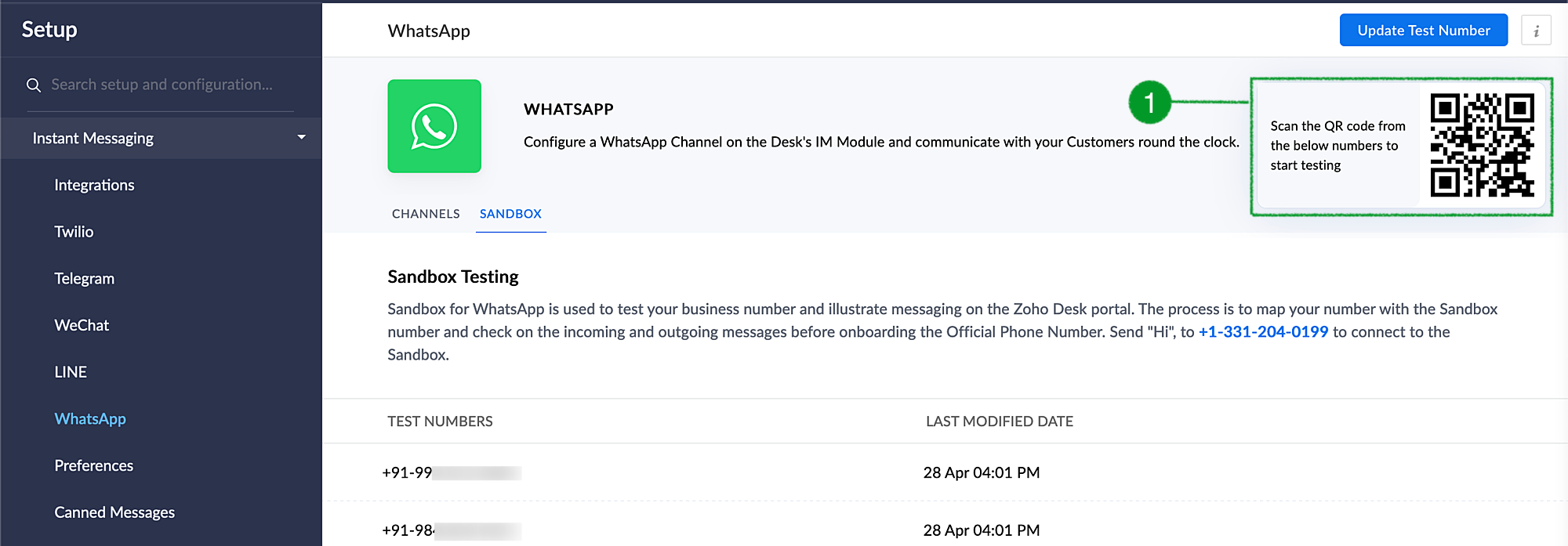Click the sandbox QR code image
This screenshot has height=546, width=1568.
(1481, 146)
